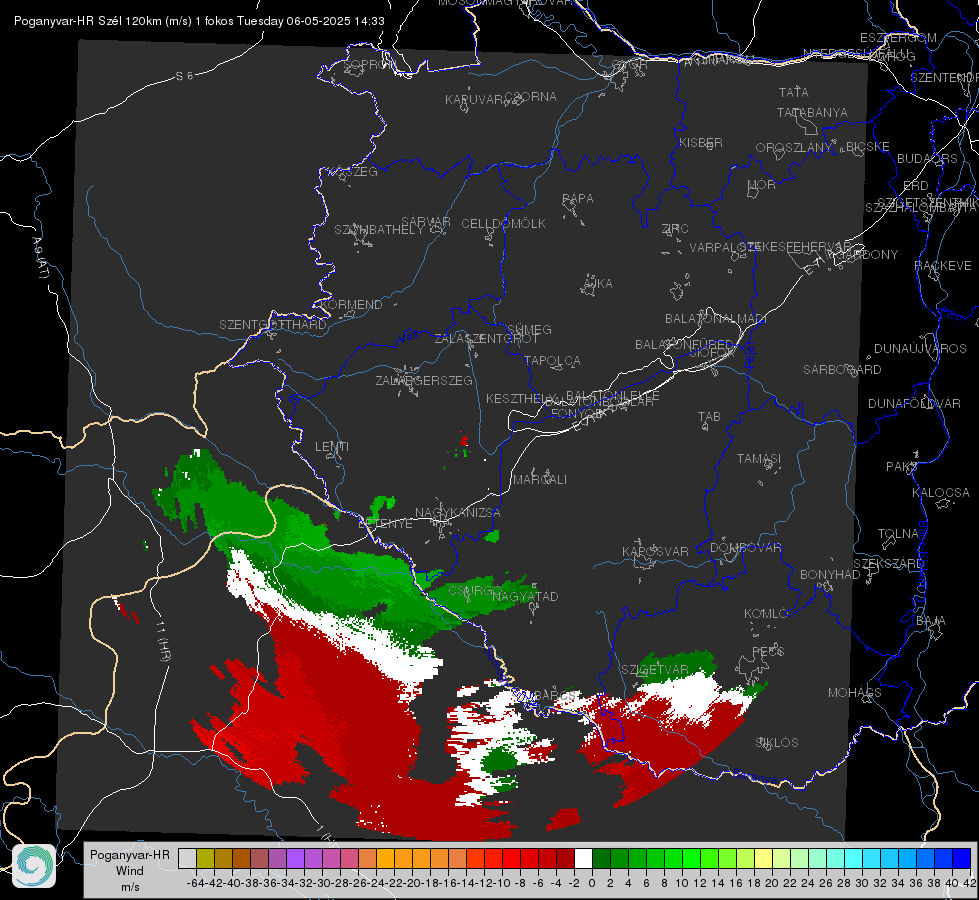Click the radar title with timestamp 14:33
This screenshot has width=979, height=900.
(x=199, y=21)
